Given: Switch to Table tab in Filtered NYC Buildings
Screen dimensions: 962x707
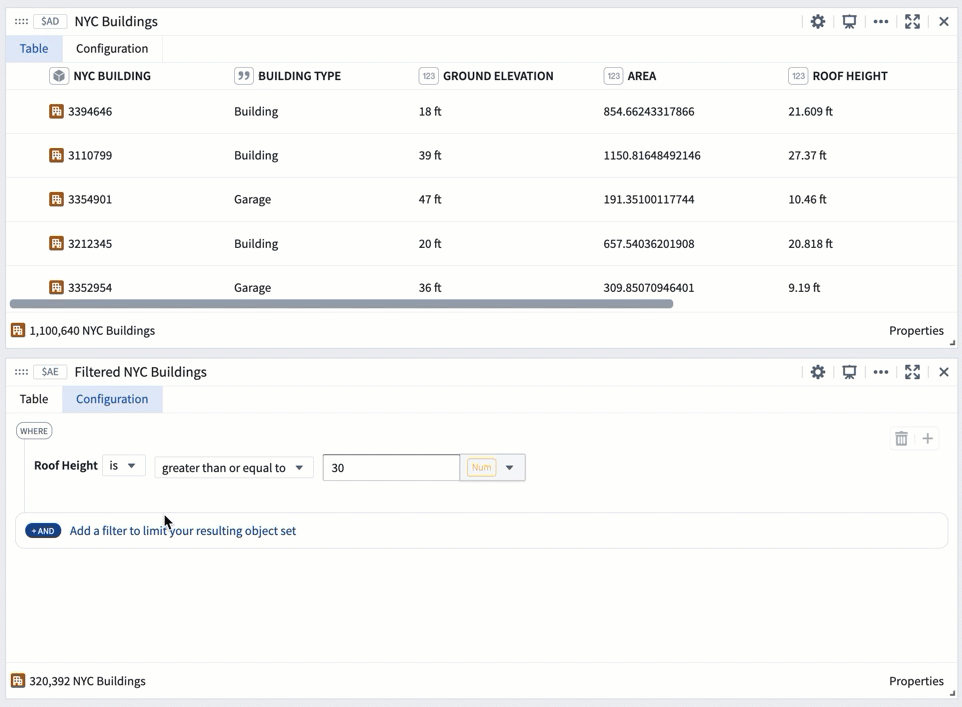Looking at the screenshot, I should (x=34, y=399).
